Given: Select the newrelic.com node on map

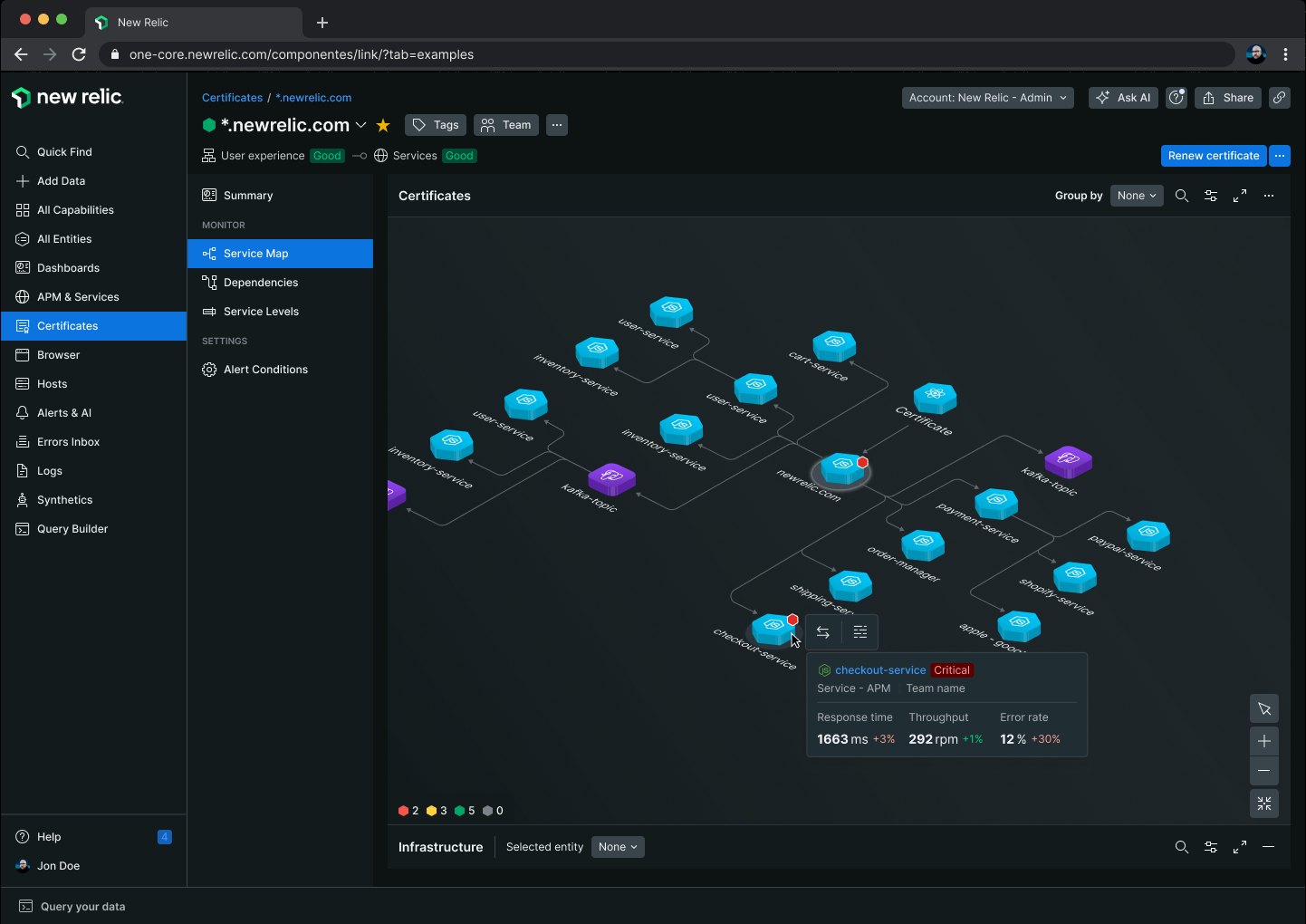Looking at the screenshot, I should click(842, 468).
